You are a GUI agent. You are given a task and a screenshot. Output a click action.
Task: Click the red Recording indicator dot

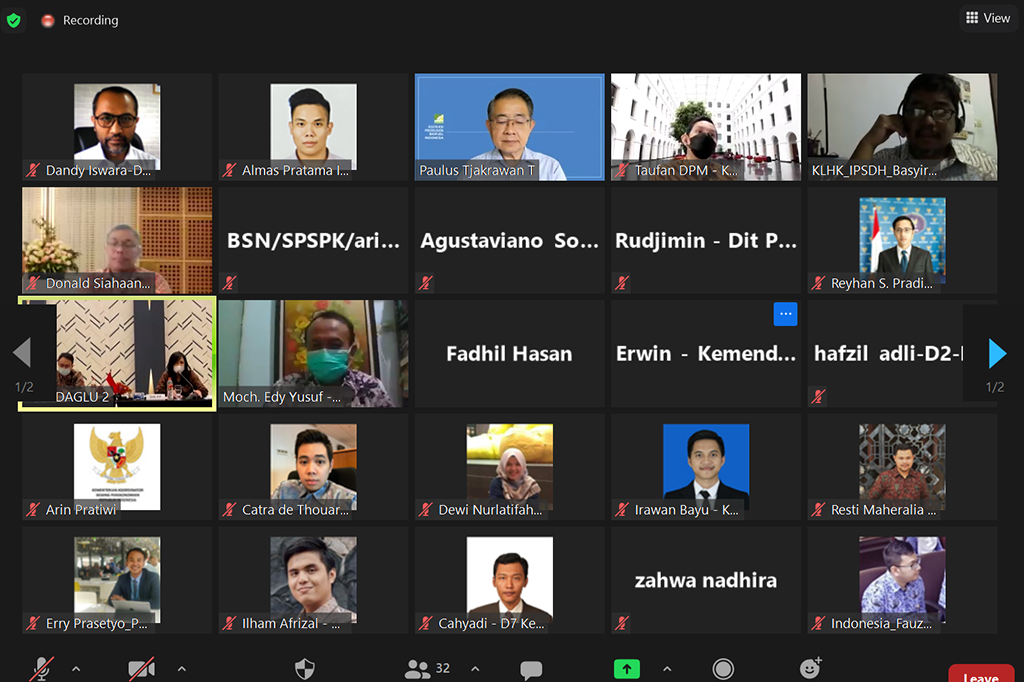pyautogui.click(x=48, y=21)
